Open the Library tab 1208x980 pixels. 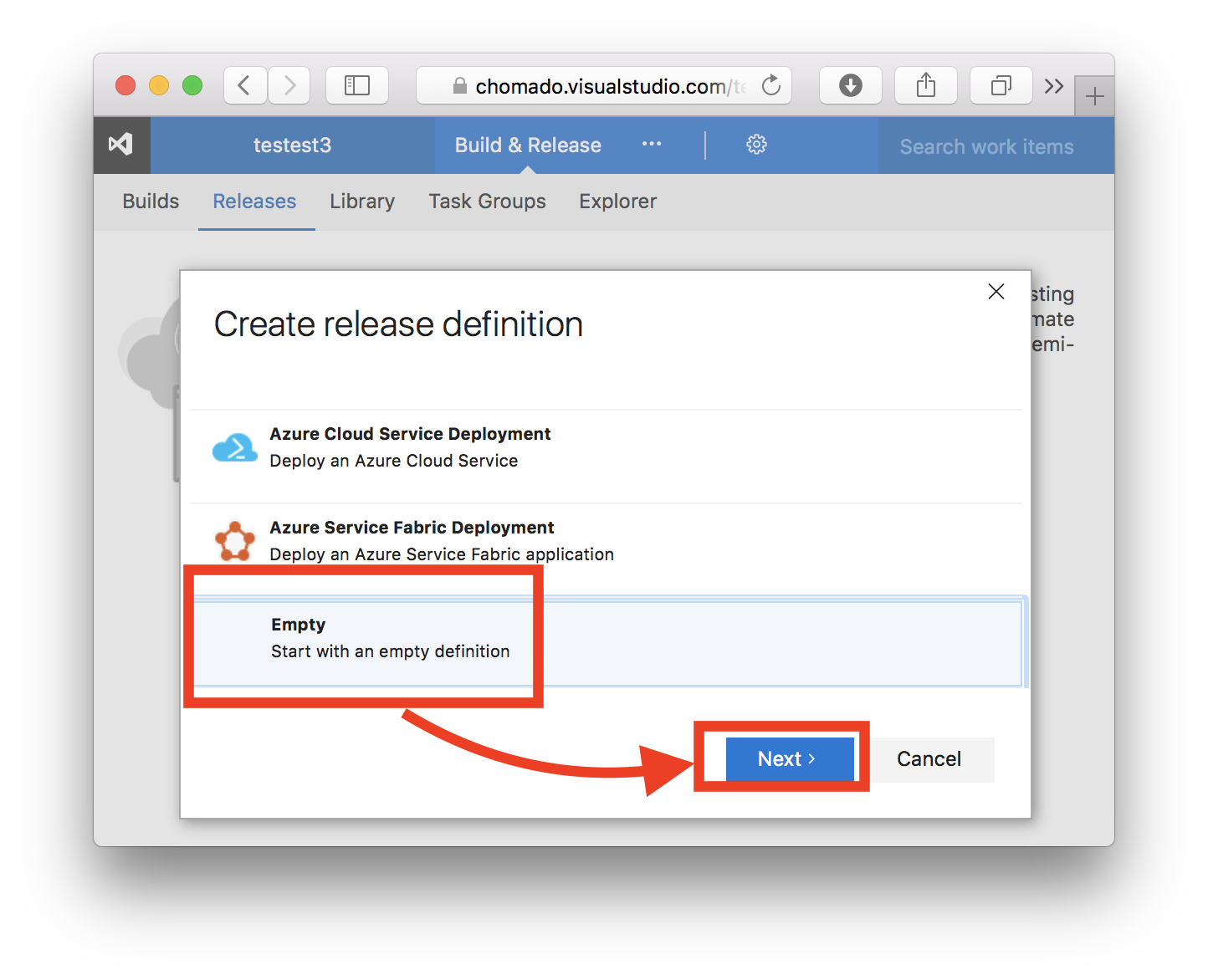tap(362, 202)
